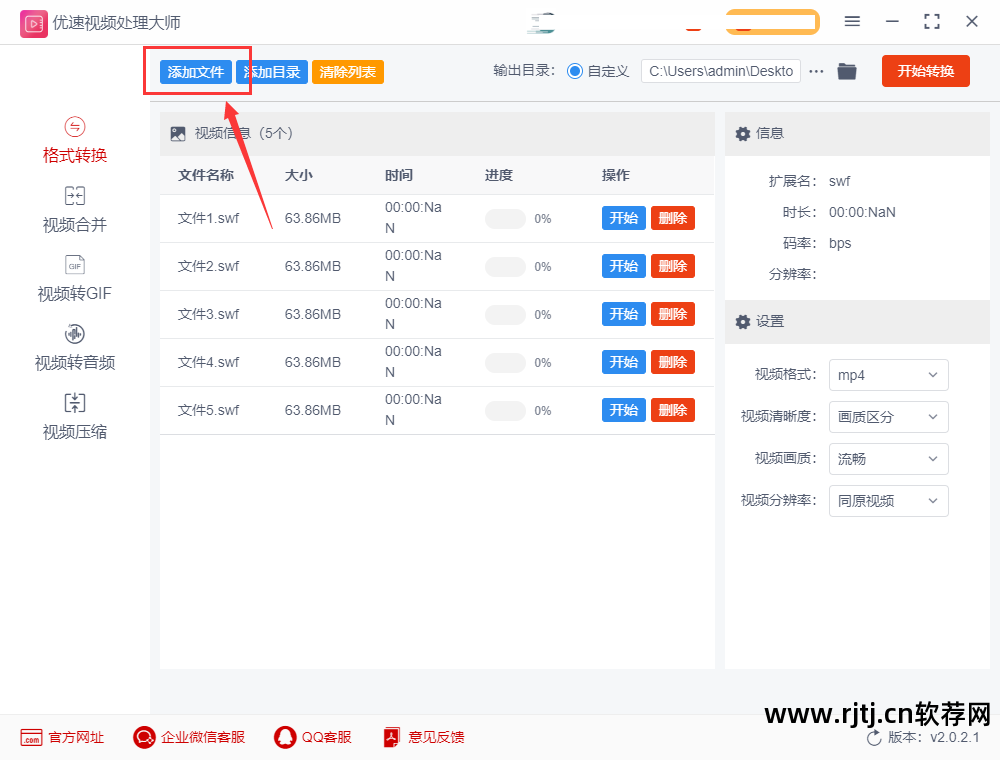Toggle fullscreen with the title bar expand icon

point(932,22)
